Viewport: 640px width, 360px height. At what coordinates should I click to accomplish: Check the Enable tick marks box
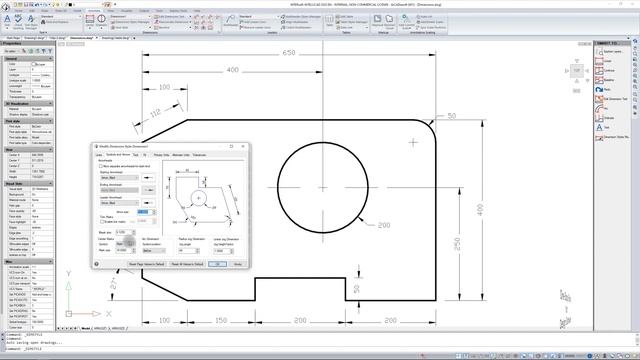click(102, 222)
